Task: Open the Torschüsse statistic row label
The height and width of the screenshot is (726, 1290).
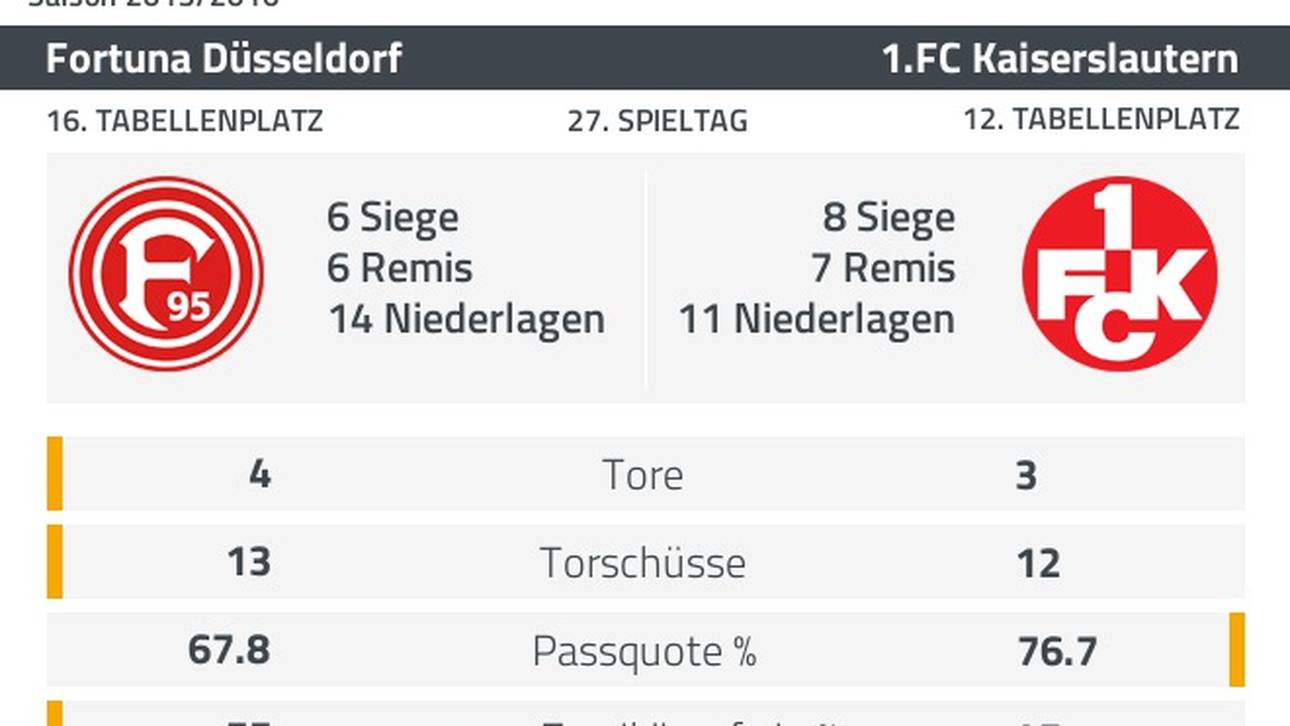Action: click(643, 563)
